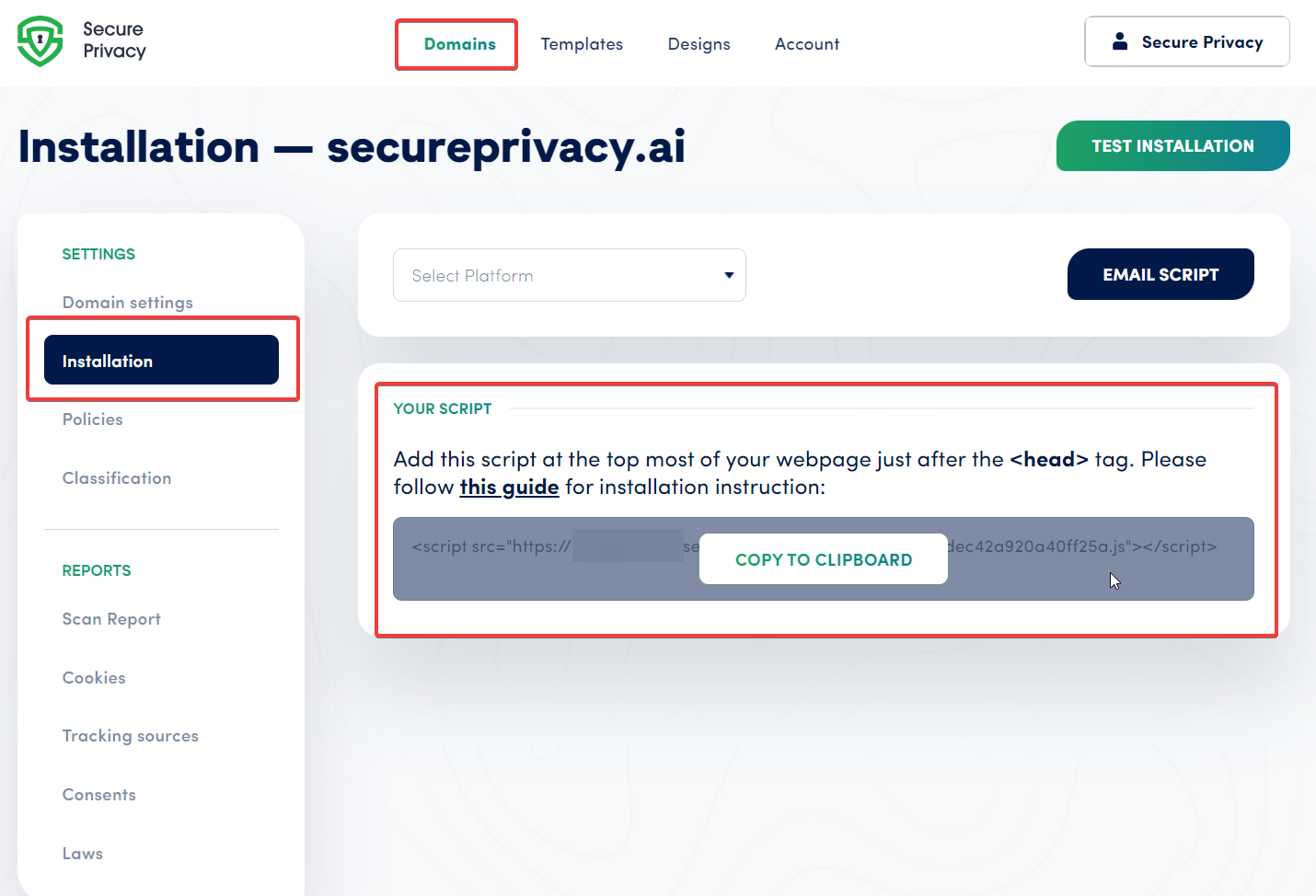
Task: Open the Select Platform dropdown arrow
Action: (x=727, y=275)
